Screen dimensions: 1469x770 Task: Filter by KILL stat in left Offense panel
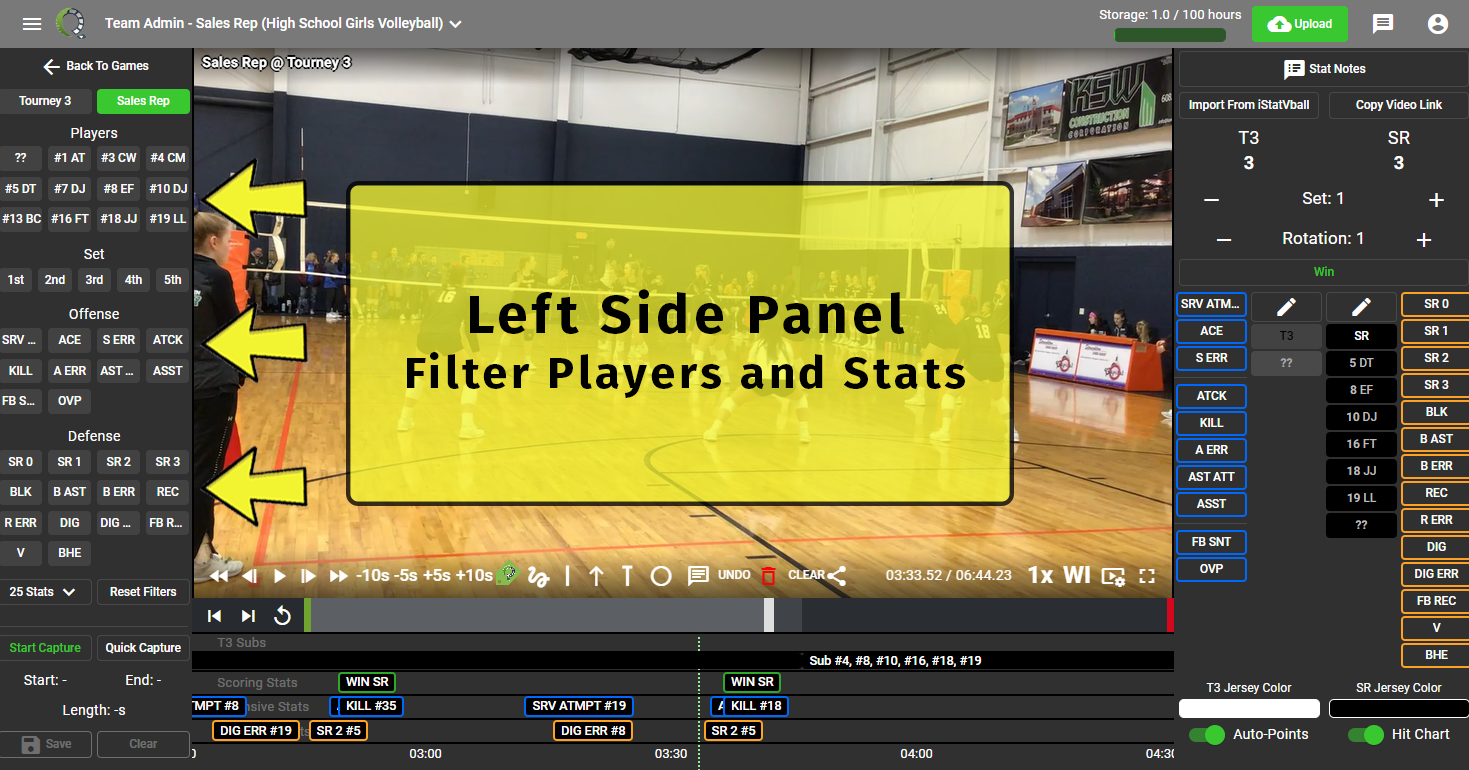(x=21, y=371)
